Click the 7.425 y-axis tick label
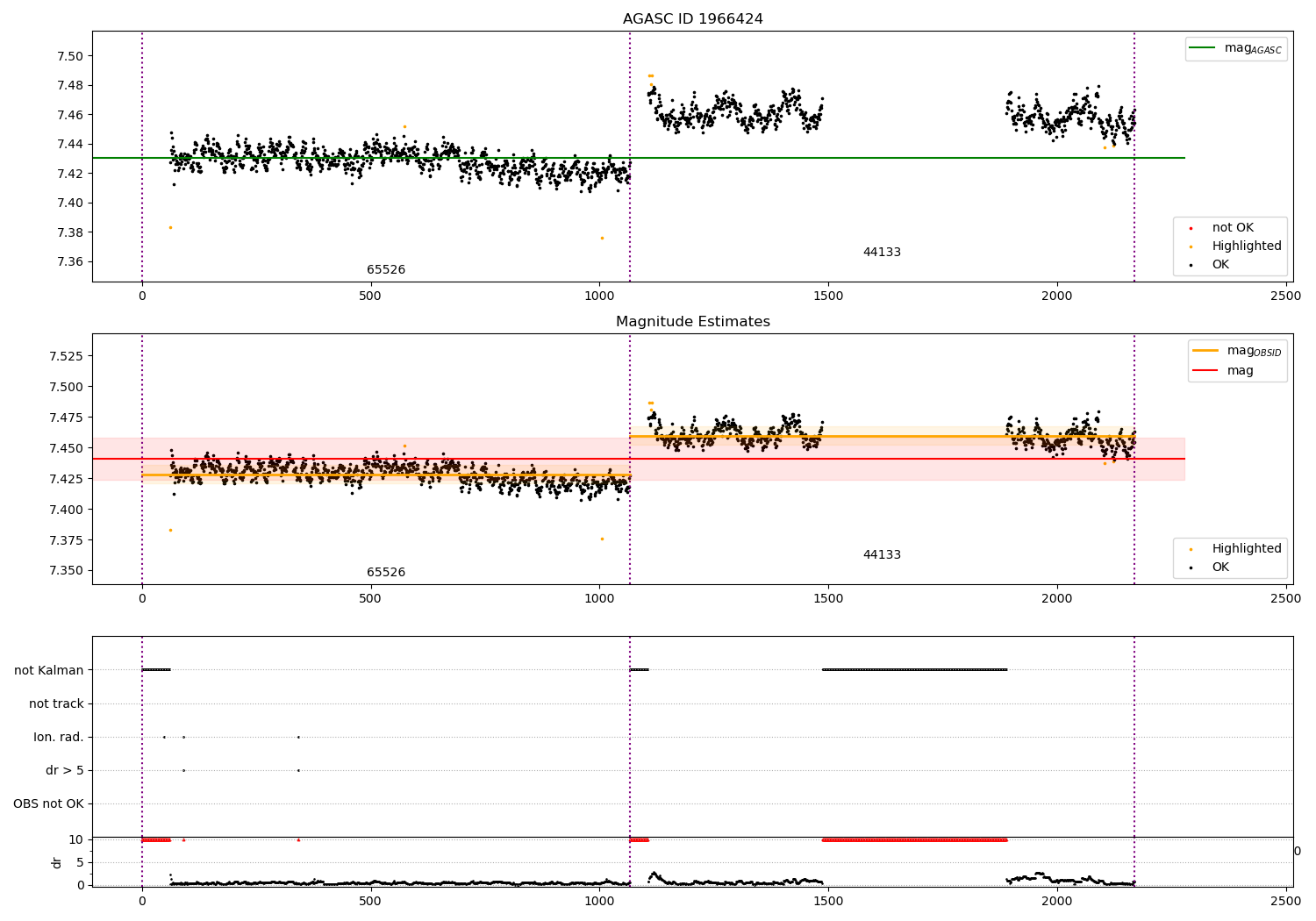 tap(66, 479)
